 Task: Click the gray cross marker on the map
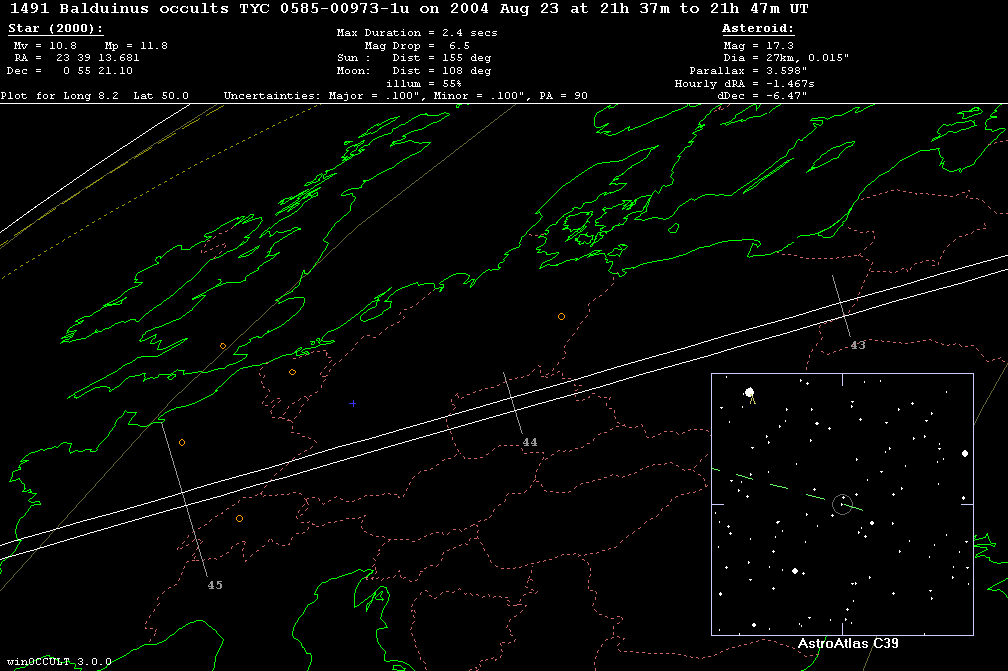tap(353, 403)
